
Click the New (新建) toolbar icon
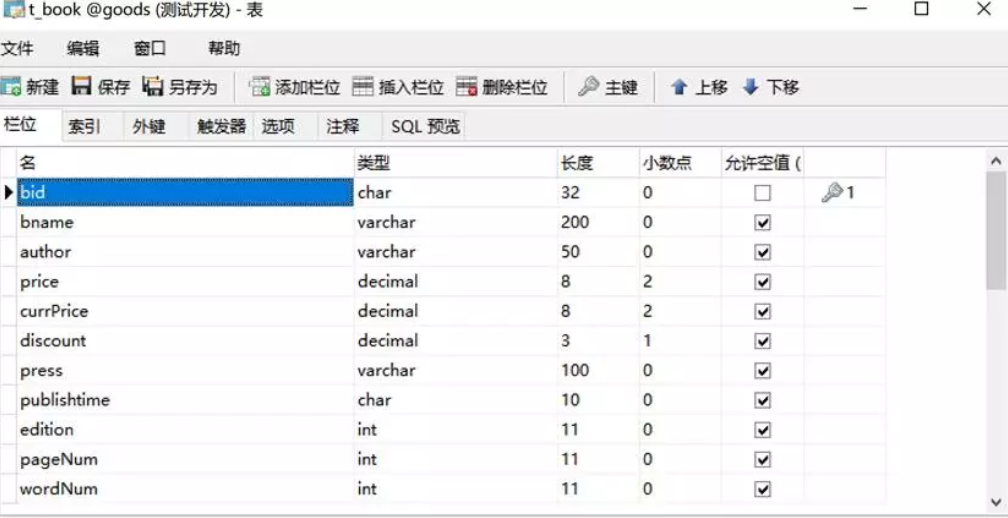coord(12,87)
